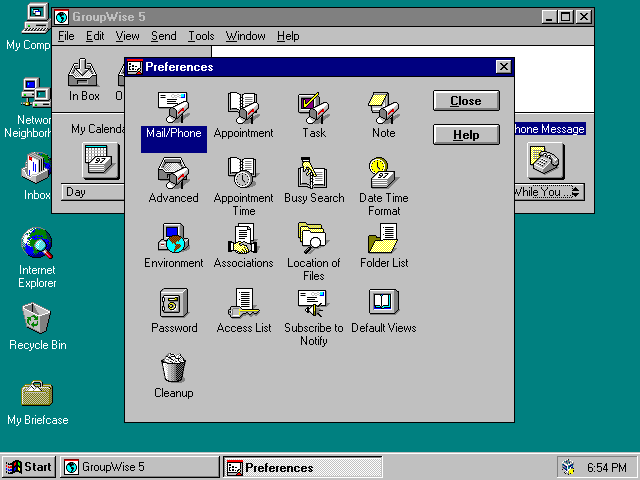Viewport: 640px width, 480px height.
Task: Click the Phone Message telephone icon
Action: 546,161
